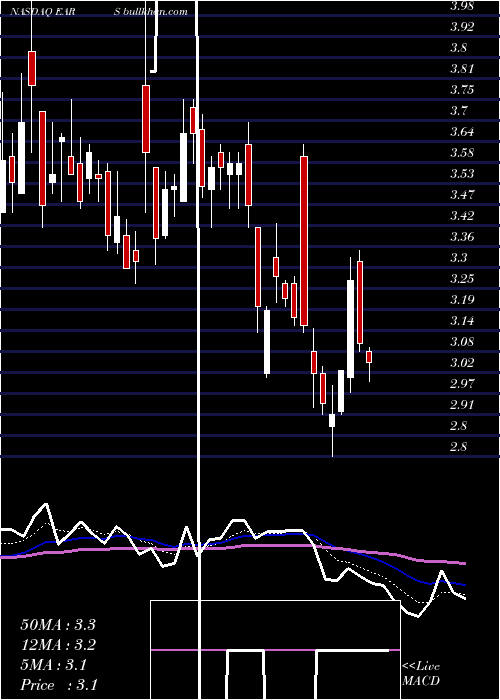Click the 2.97 price axis label

coord(462,383)
